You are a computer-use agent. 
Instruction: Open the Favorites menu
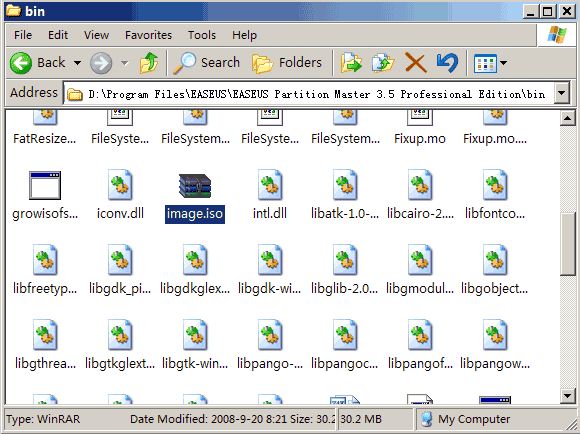click(148, 35)
